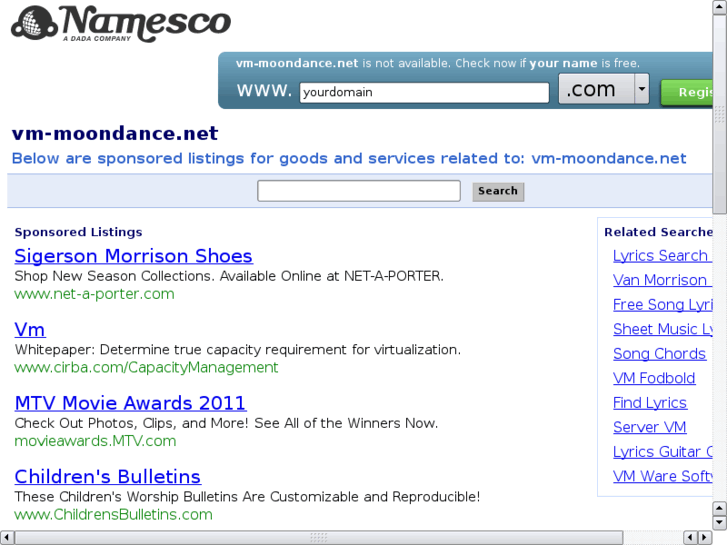Viewport: 727px width, 545px height.
Task: Open Song Chords related search
Action: (x=659, y=354)
